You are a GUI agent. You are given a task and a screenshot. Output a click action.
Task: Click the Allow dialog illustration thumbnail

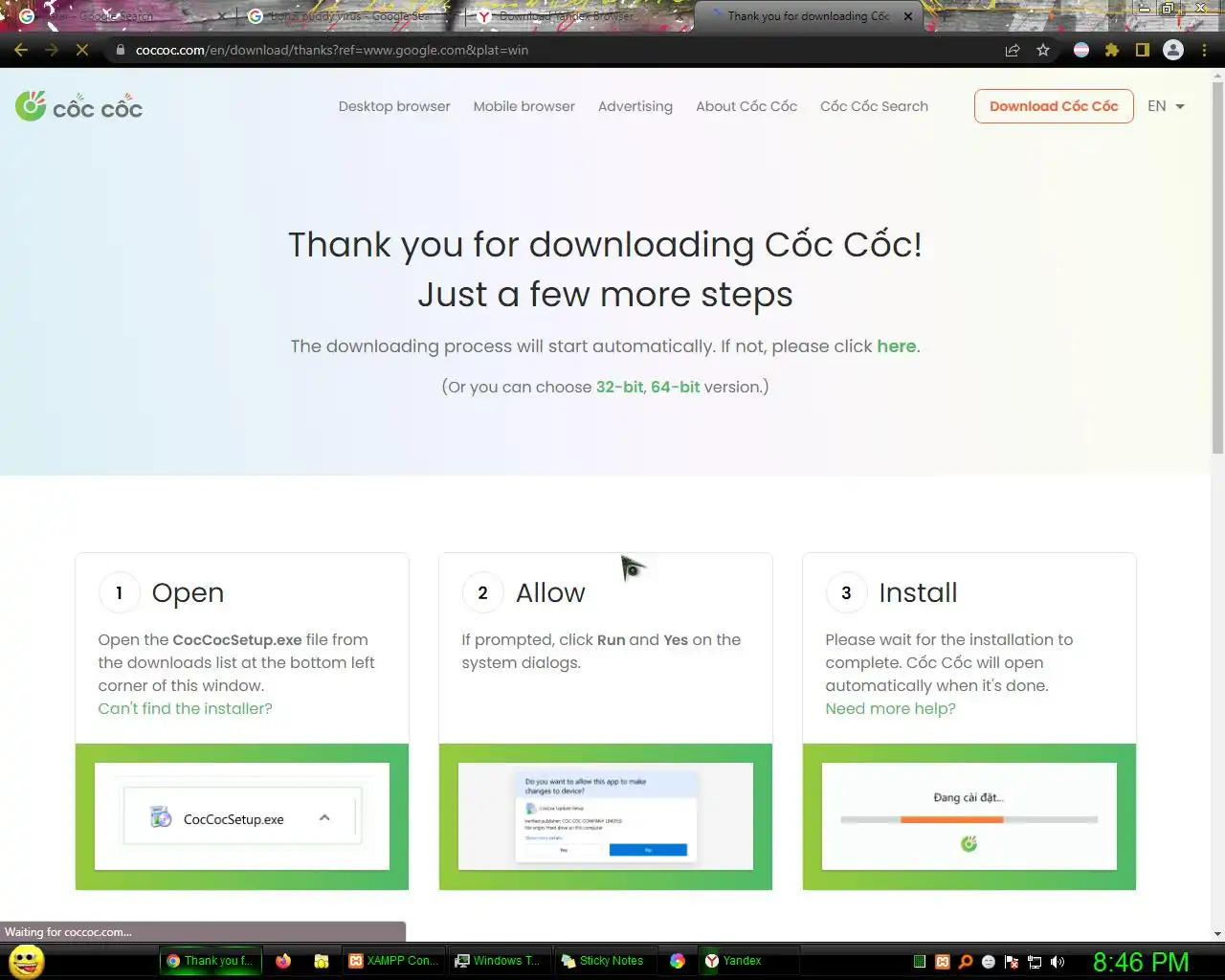[606, 816]
